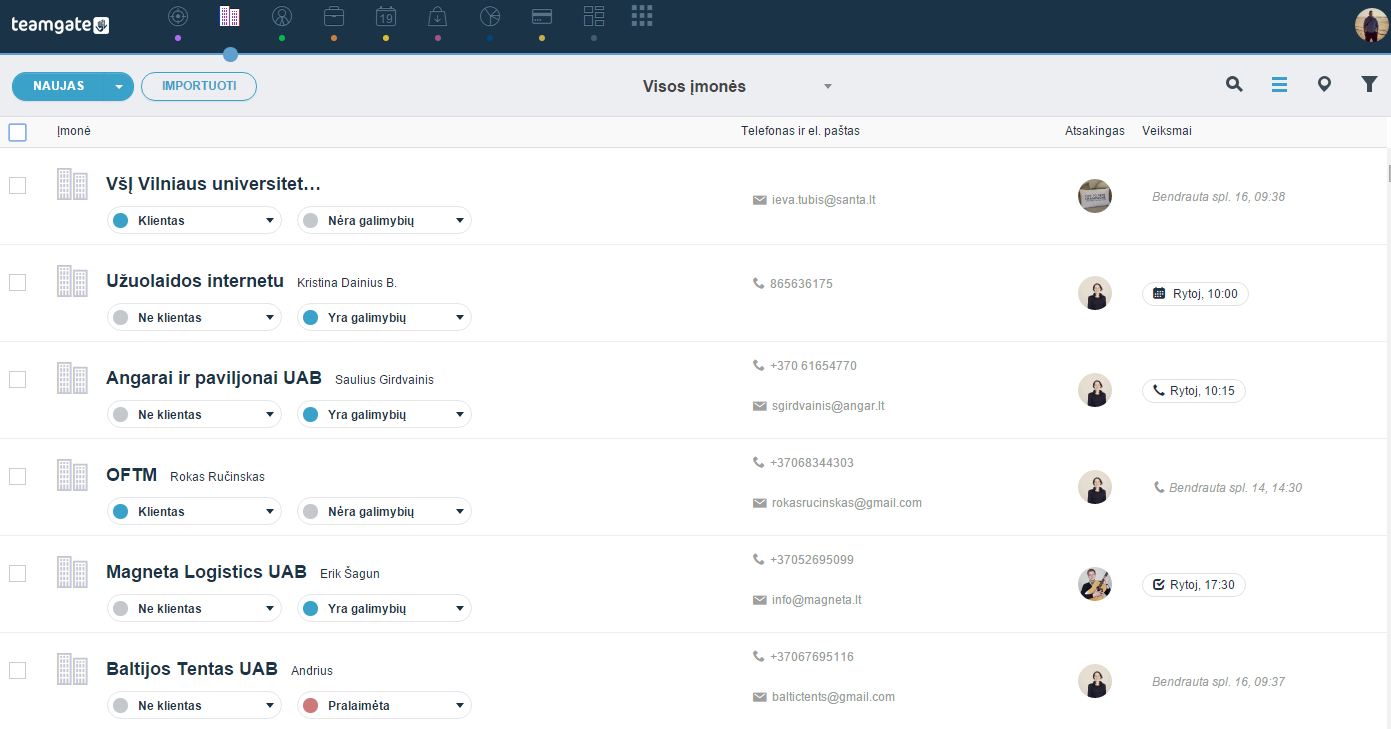Screen dimensions: 1391x729
Task: Open the Rytoj, 10:15 call activity
Action: pyautogui.click(x=1194, y=391)
